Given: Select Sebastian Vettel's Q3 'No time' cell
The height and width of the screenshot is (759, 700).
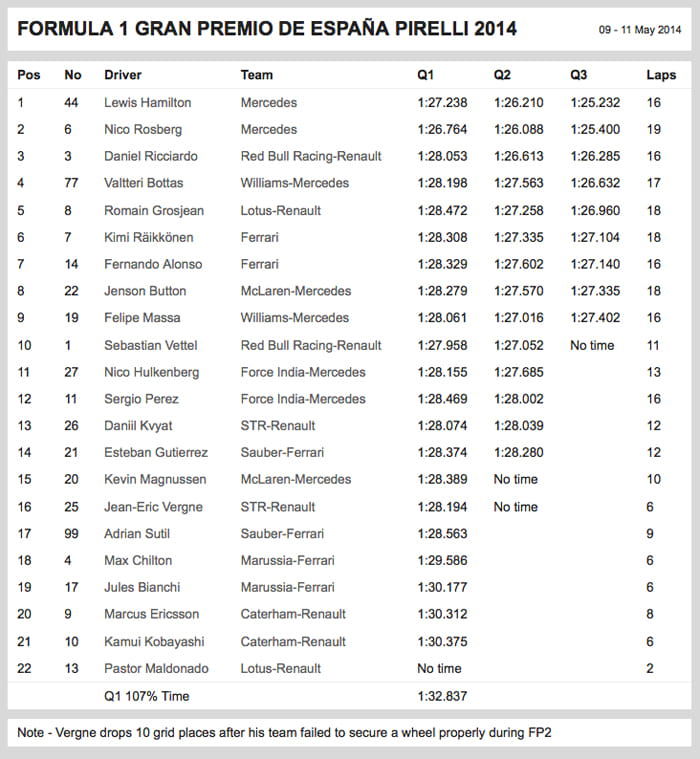Looking at the screenshot, I should pos(592,345).
